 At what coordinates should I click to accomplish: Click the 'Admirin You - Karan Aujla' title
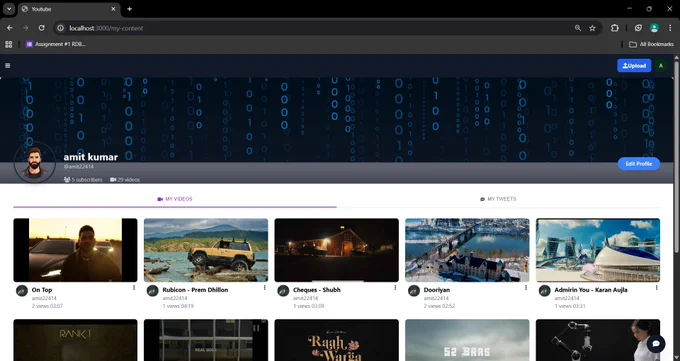pyautogui.click(x=591, y=290)
